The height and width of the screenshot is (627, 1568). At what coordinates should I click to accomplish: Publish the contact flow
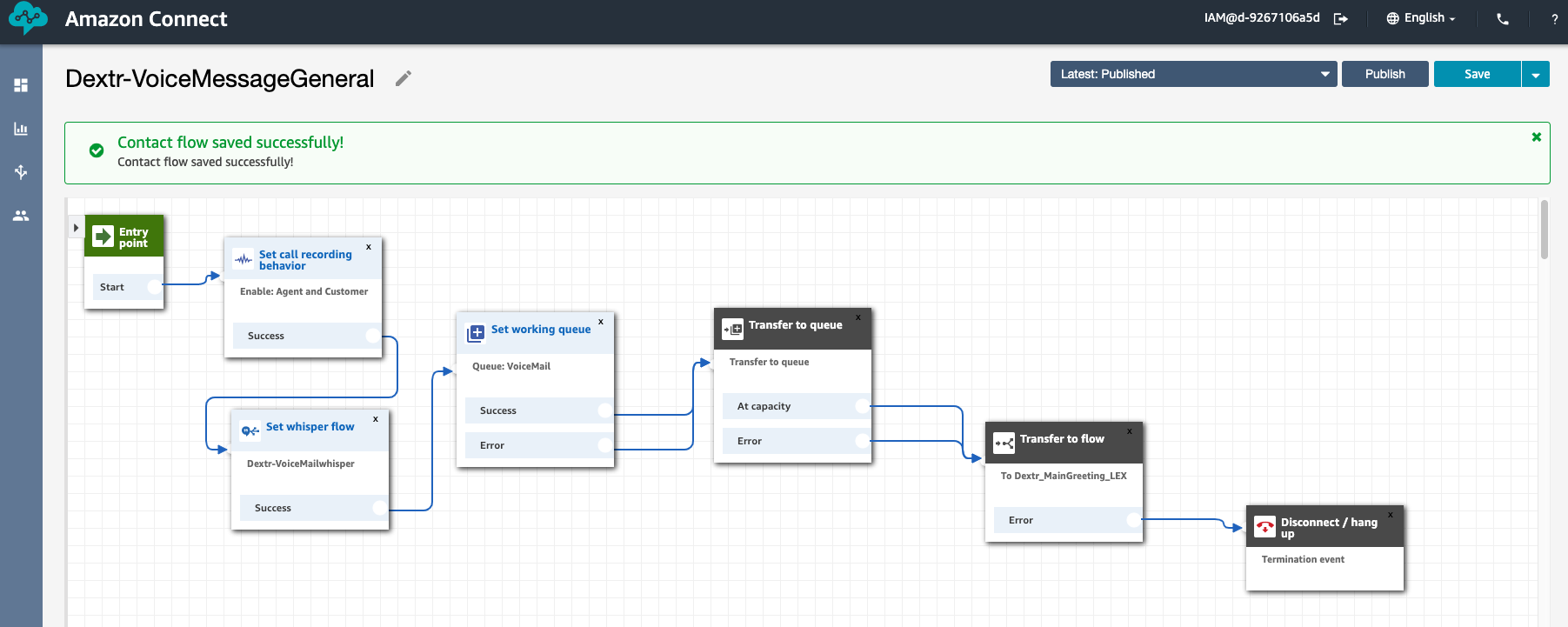point(1385,74)
